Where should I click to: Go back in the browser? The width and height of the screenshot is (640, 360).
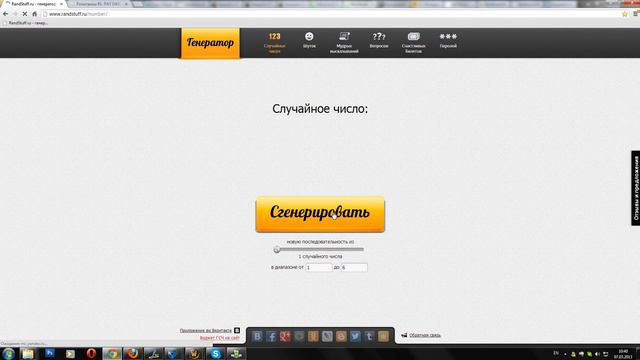(5, 14)
